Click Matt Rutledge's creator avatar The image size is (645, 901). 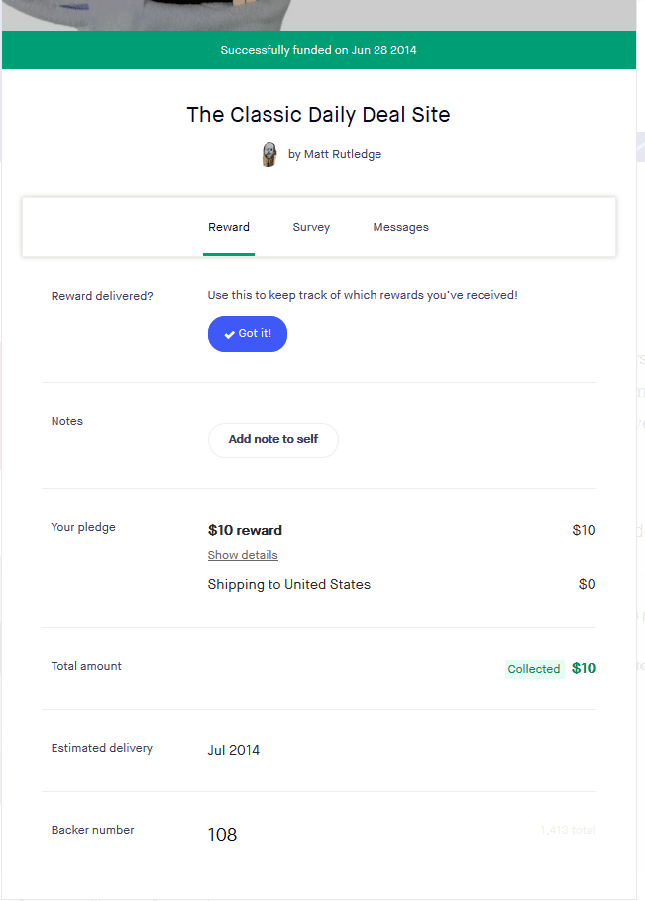[x=269, y=154]
